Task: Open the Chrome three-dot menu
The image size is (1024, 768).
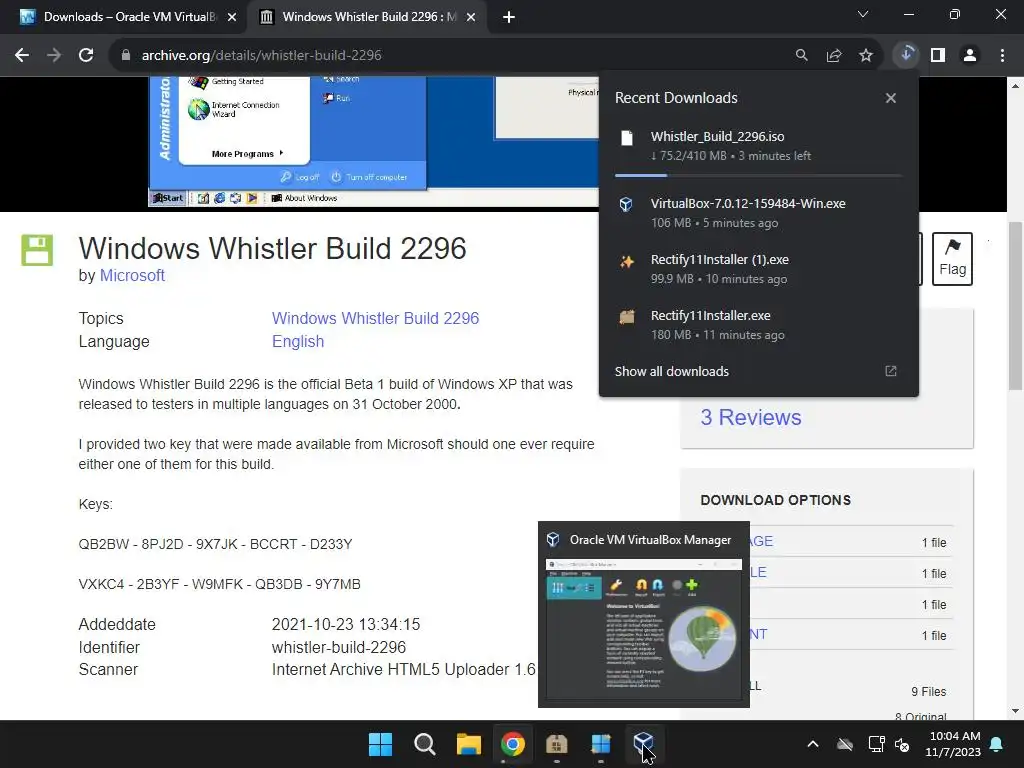Action: pyautogui.click(x=1002, y=56)
